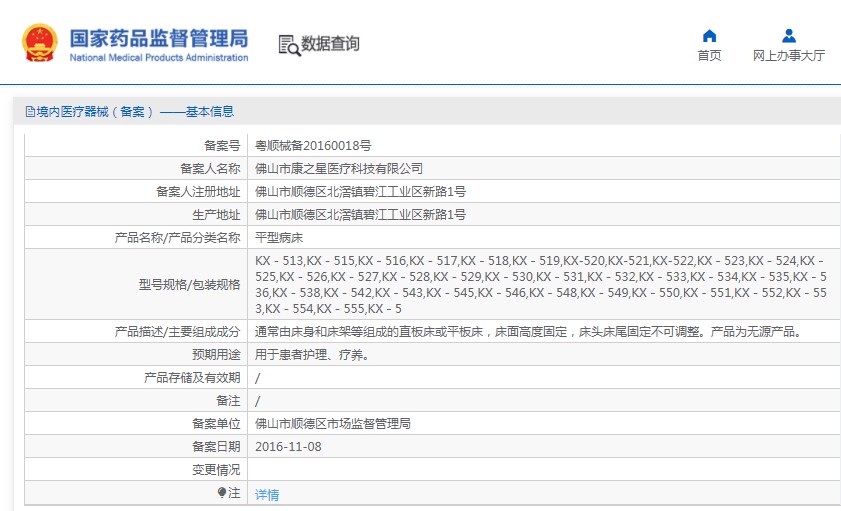Select the 备案号 value 粤顺械备20160018号
This screenshot has width=841, height=511.
click(x=313, y=145)
